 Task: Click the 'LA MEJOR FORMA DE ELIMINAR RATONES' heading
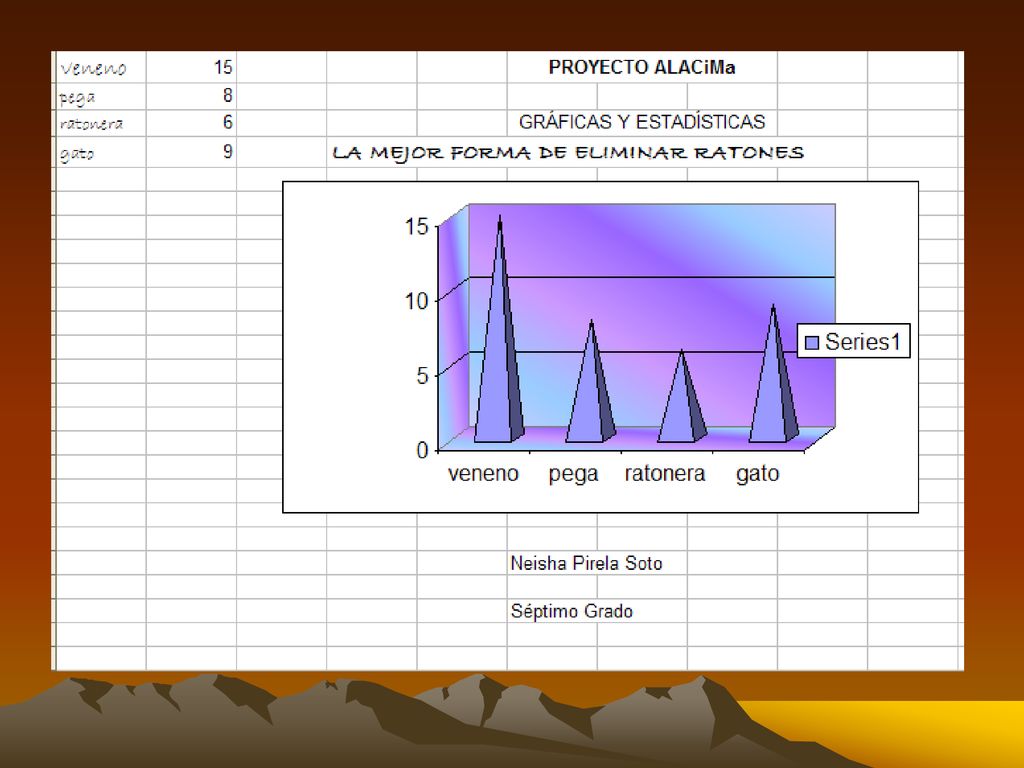568,153
